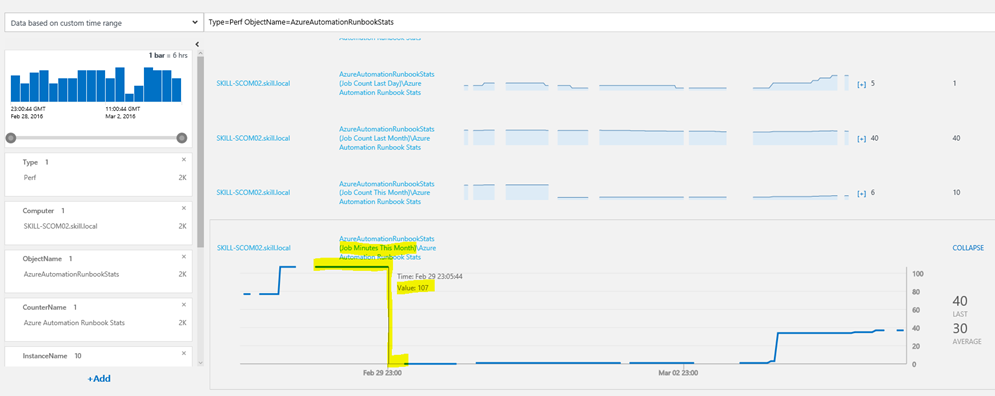Image resolution: width=995 pixels, height=396 pixels.
Task: Open SKILL-SCOM02 link in Job Count Last Month row
Action: pyautogui.click(x=253, y=138)
